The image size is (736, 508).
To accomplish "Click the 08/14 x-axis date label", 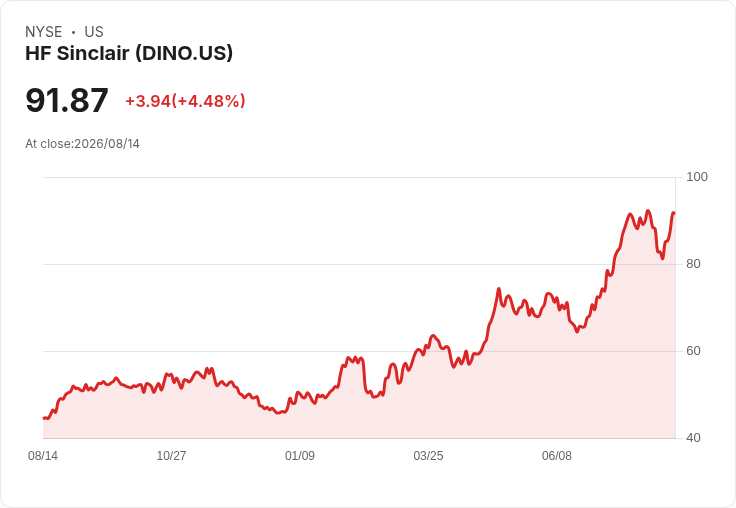I will (43, 455).
